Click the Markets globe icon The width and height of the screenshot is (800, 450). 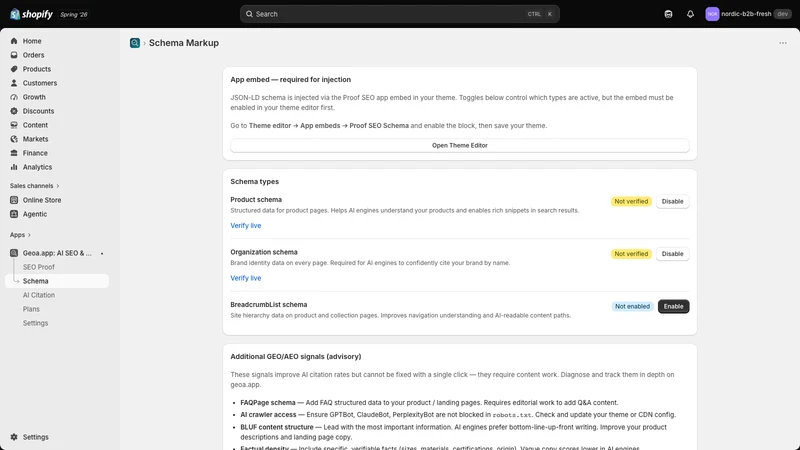pos(14,139)
